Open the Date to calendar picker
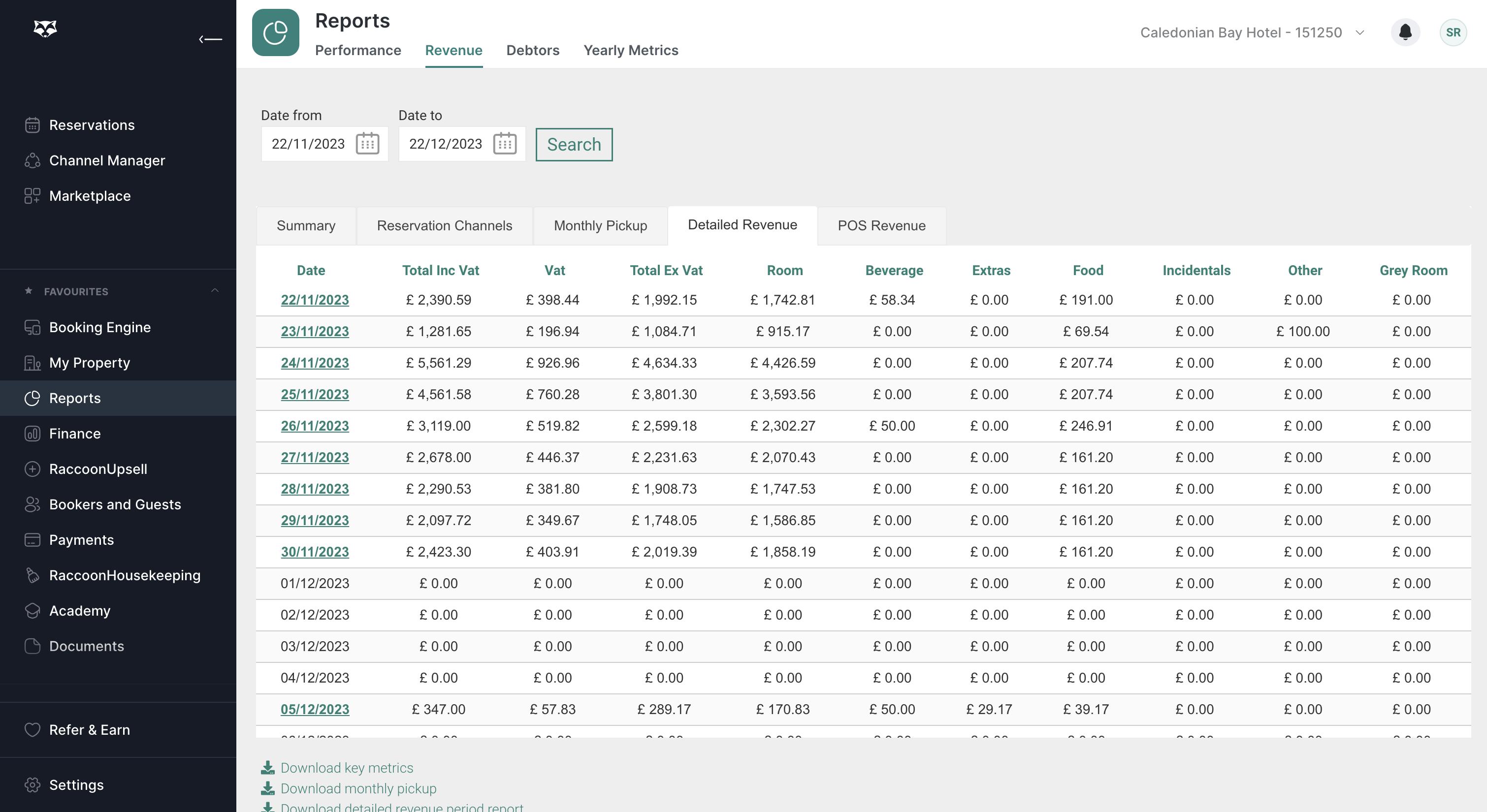 tap(505, 144)
